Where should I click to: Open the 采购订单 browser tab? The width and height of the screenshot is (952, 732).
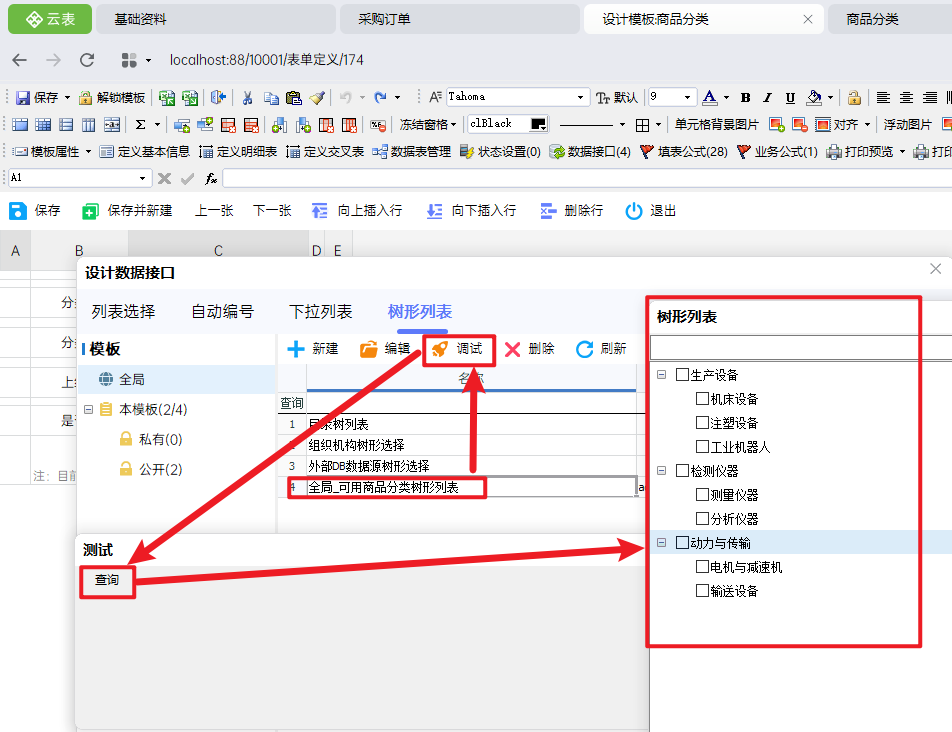460,19
